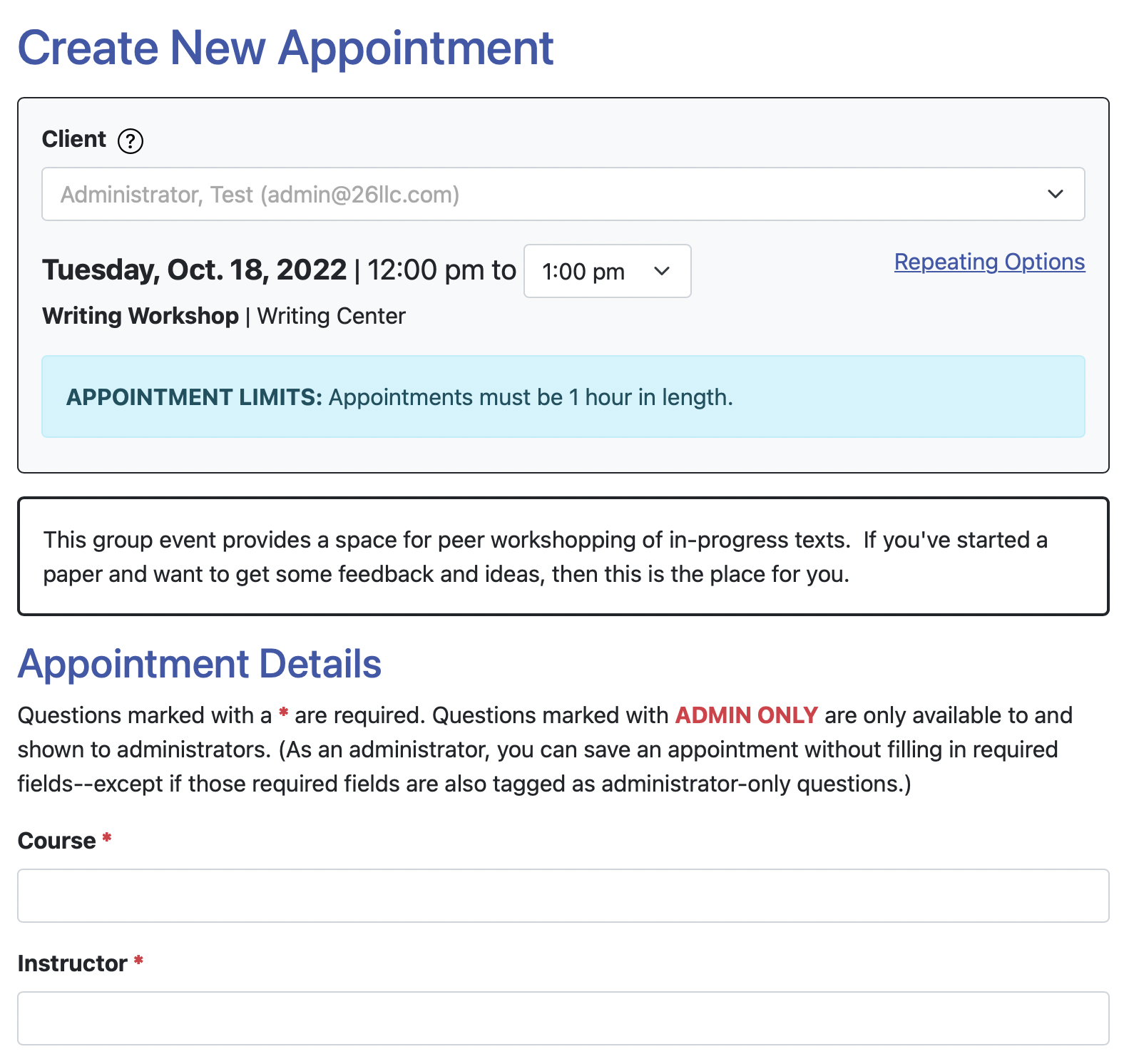This screenshot has height=1064, width=1124.
Task: Click the question mark beside Client
Action: (x=131, y=140)
